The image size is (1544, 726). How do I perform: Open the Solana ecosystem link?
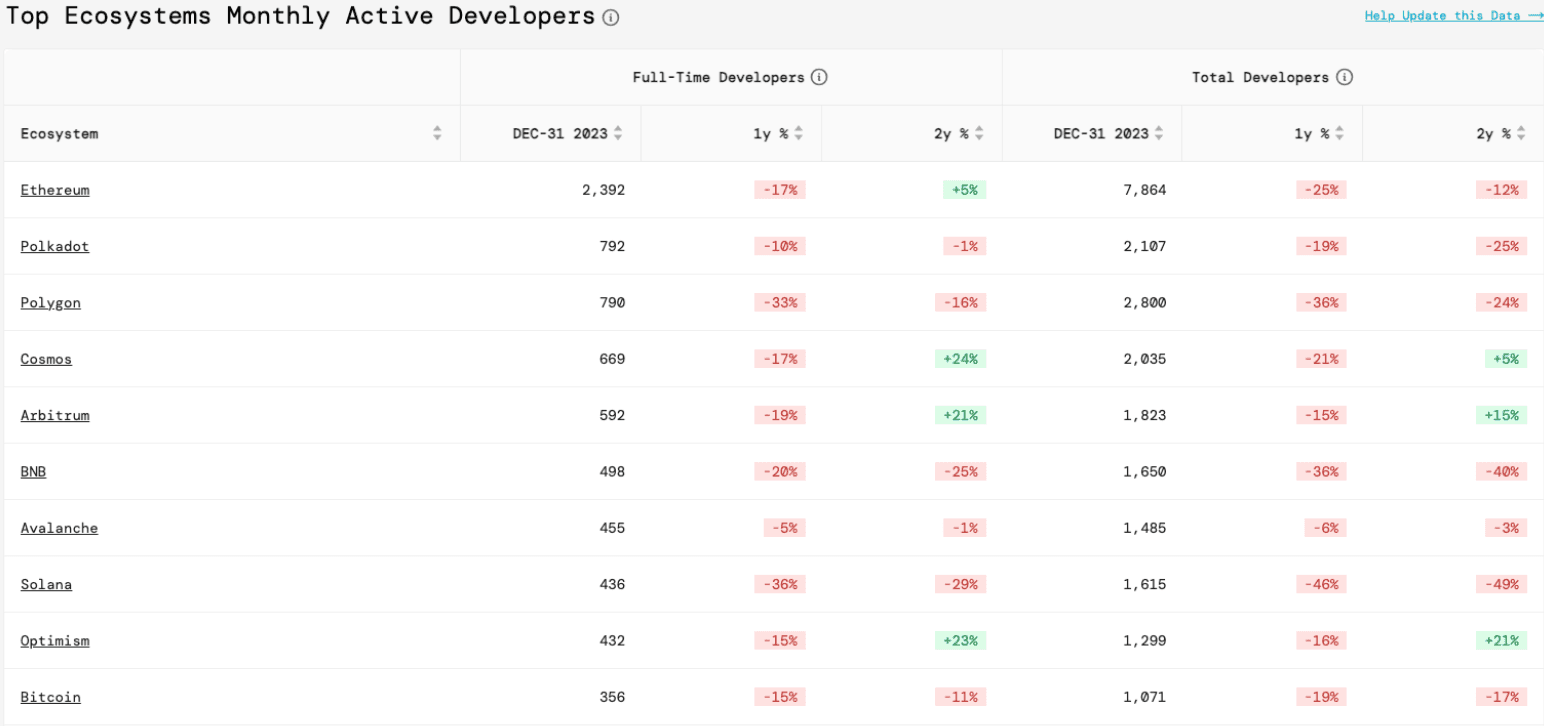click(x=46, y=584)
